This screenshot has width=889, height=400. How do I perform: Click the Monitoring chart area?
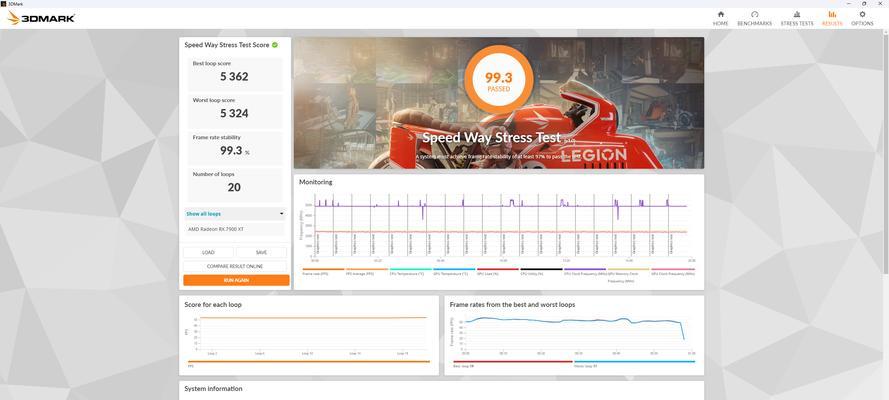pos(500,227)
